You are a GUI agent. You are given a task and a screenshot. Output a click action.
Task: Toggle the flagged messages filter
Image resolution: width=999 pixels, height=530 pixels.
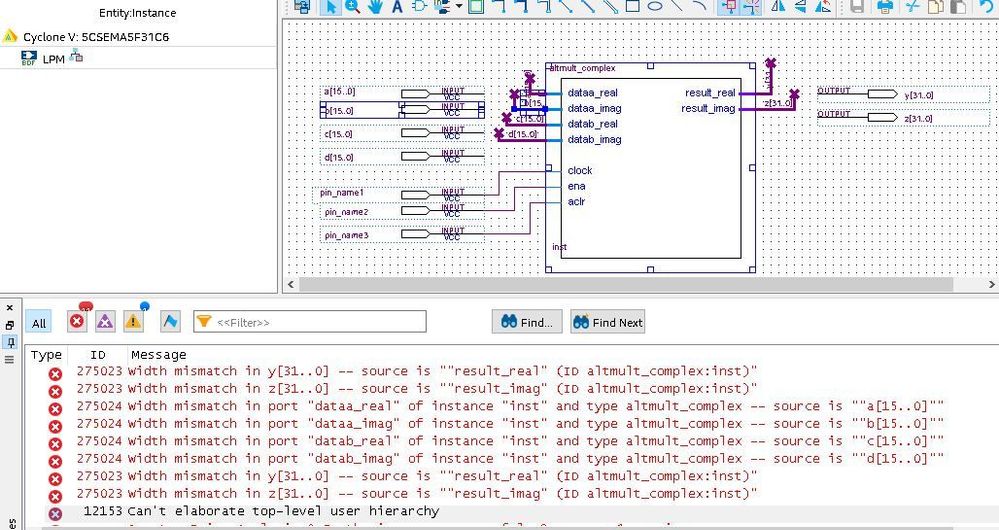click(x=170, y=321)
